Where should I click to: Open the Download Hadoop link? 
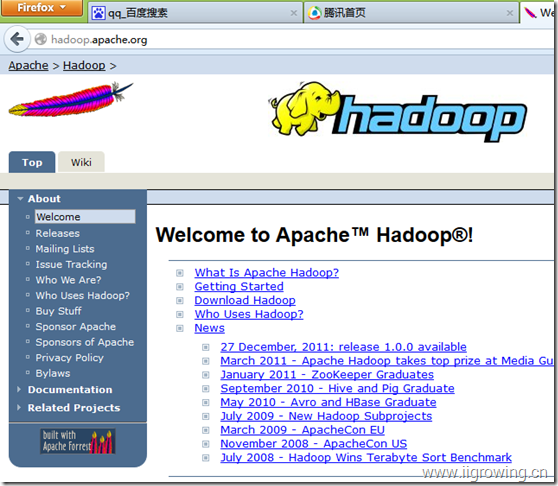click(x=245, y=300)
